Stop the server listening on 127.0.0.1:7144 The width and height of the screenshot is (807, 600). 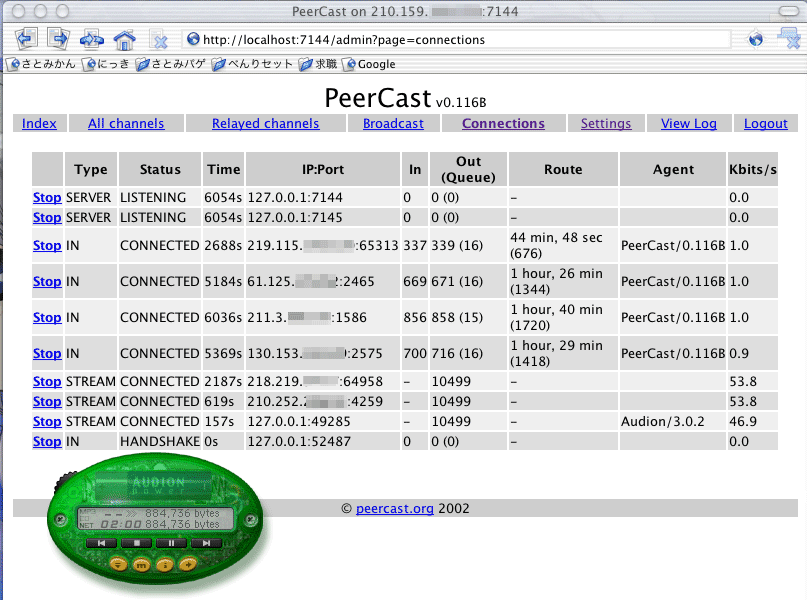point(47,198)
